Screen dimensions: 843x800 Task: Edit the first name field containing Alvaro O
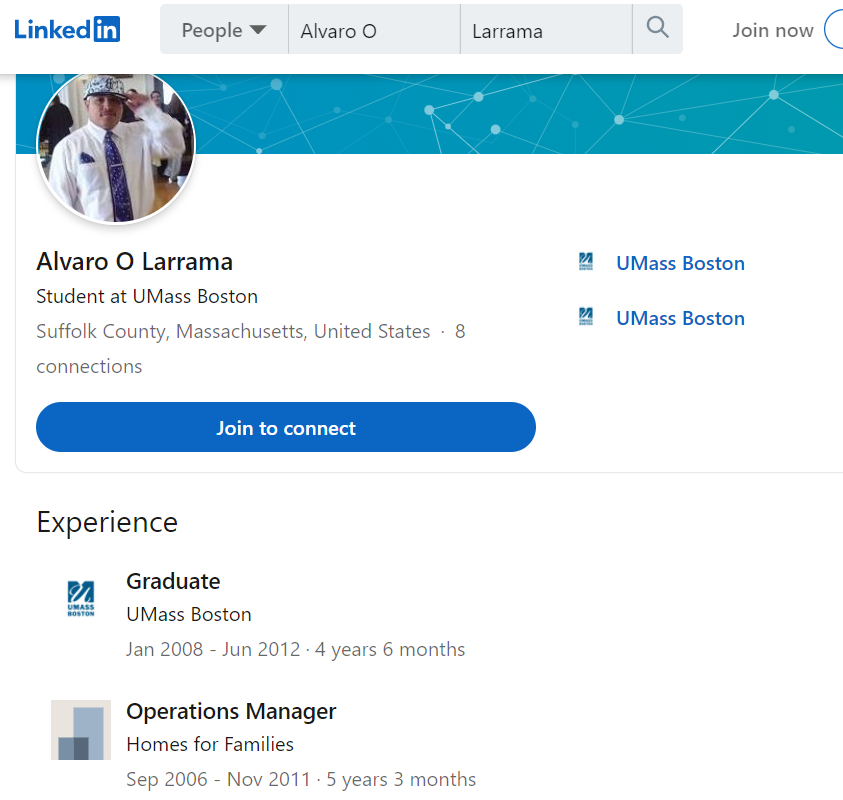tap(374, 30)
